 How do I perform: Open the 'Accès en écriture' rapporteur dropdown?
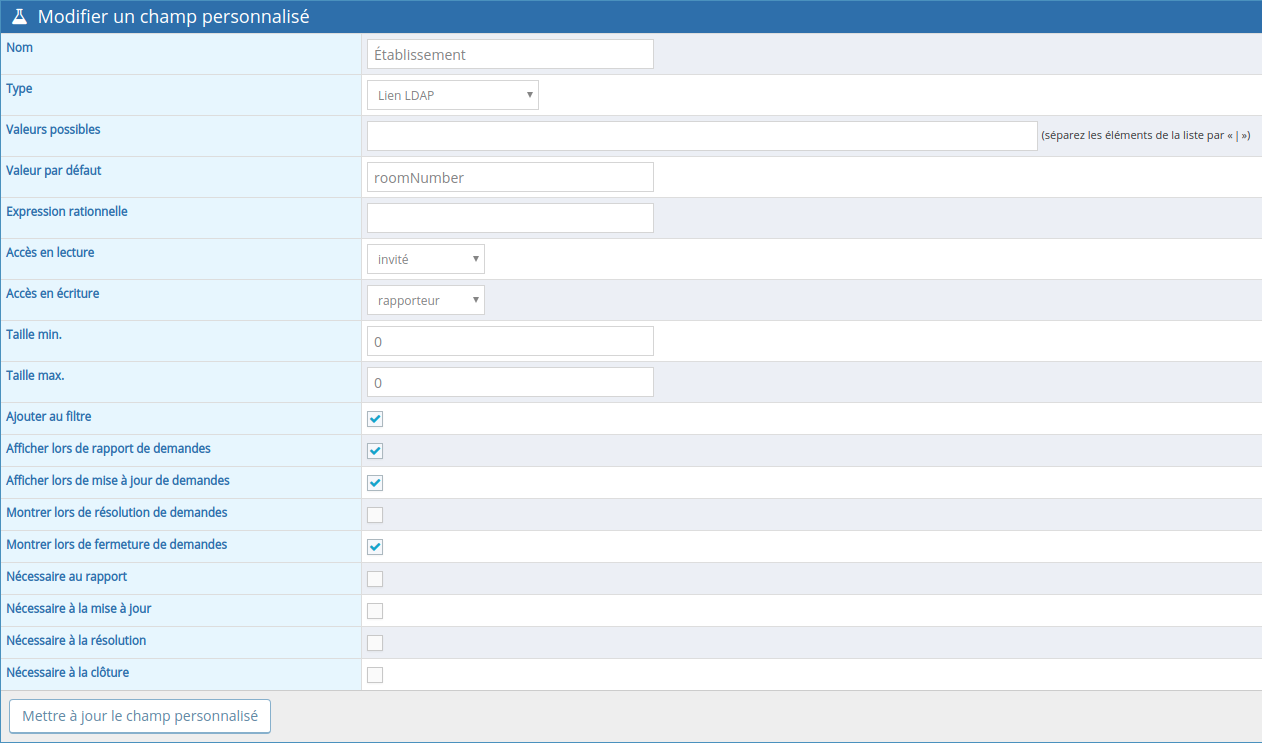425,300
